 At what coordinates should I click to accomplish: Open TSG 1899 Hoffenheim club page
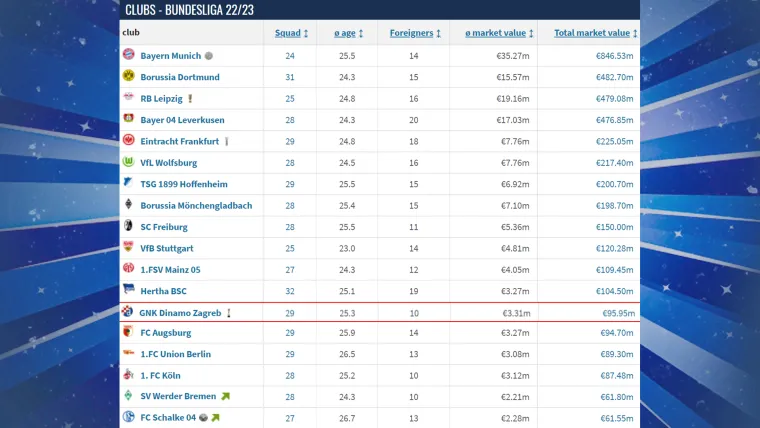183,184
